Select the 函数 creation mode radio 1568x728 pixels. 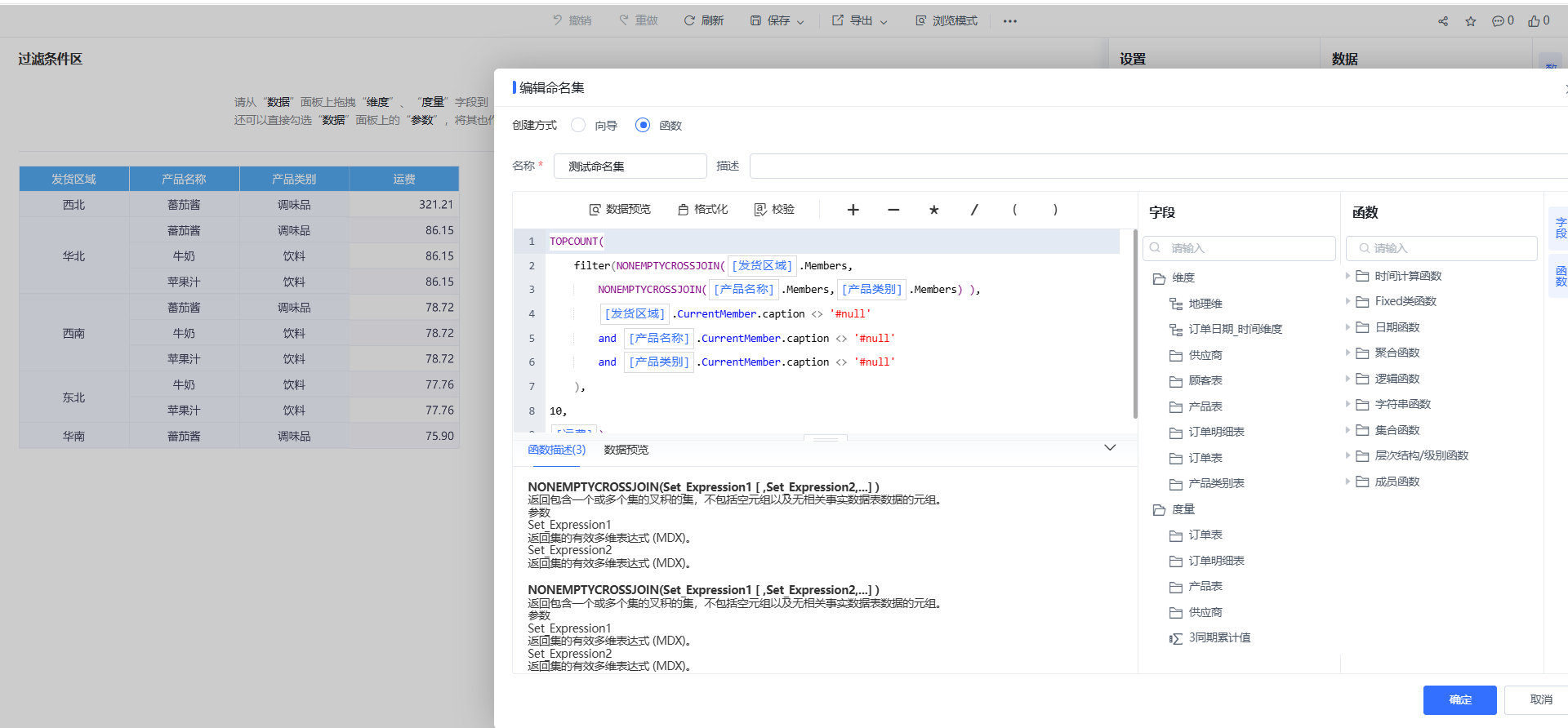(x=643, y=125)
